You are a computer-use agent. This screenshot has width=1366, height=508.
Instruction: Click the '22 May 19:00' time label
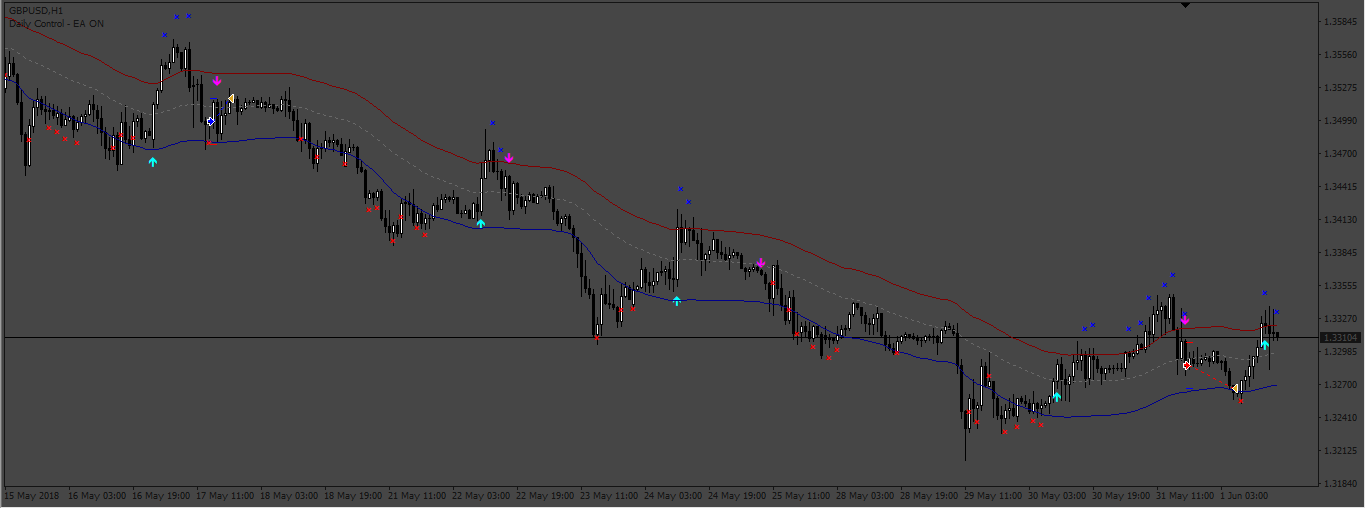(544, 495)
